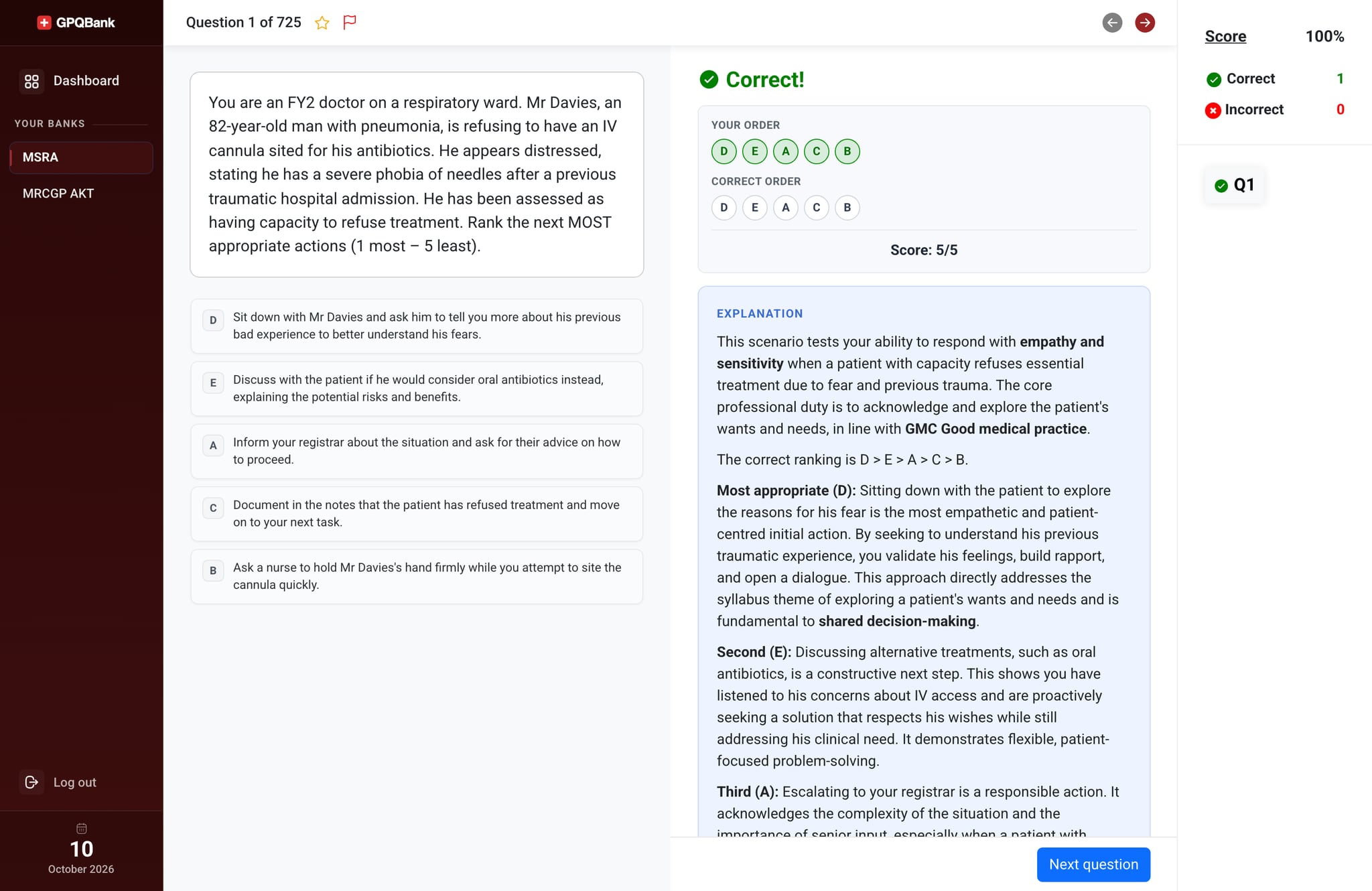Select the oral antibiotics option E
1372x891 pixels.
[417, 389]
